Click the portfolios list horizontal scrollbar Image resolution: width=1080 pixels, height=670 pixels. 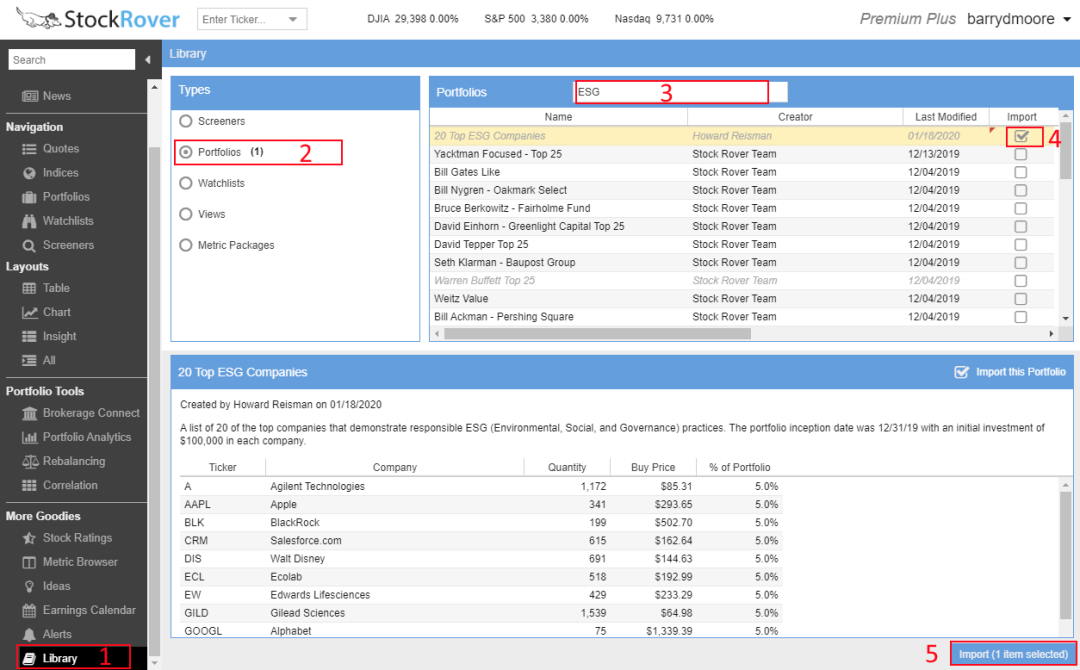coord(597,334)
